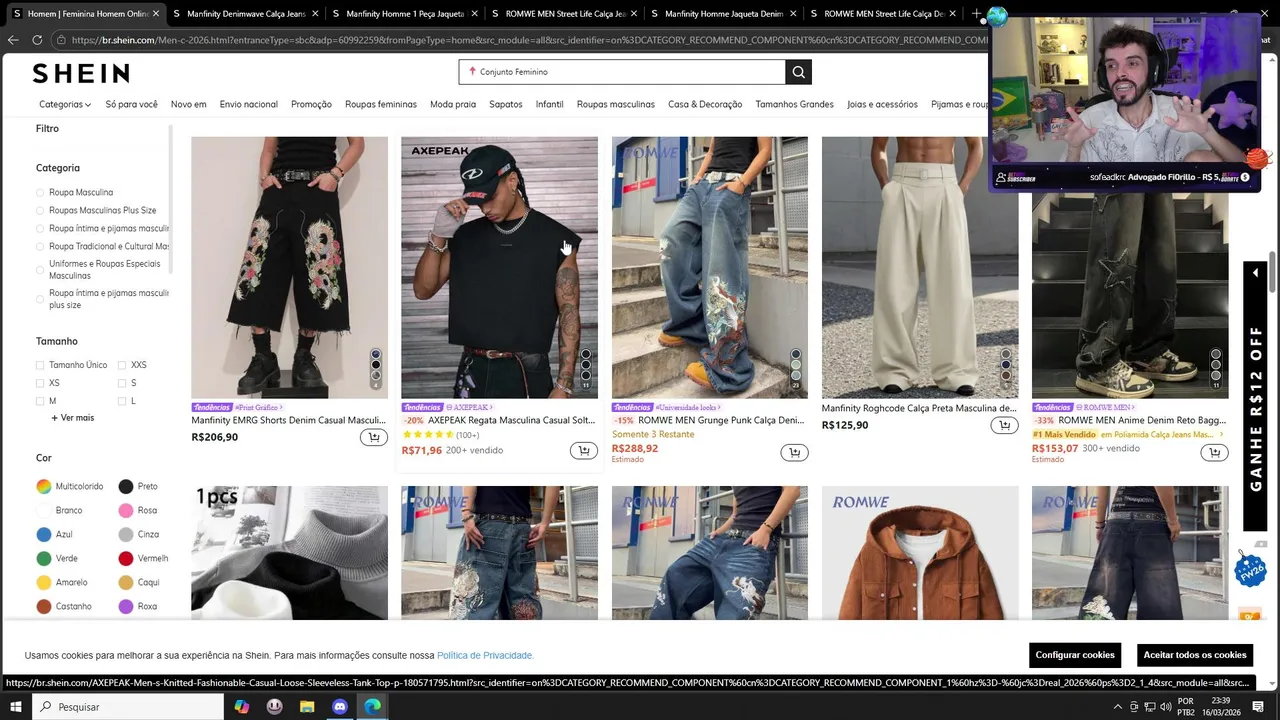1280x720 pixels.
Task: Add Manfinity Roghcode pants to cart
Action: (x=1004, y=426)
